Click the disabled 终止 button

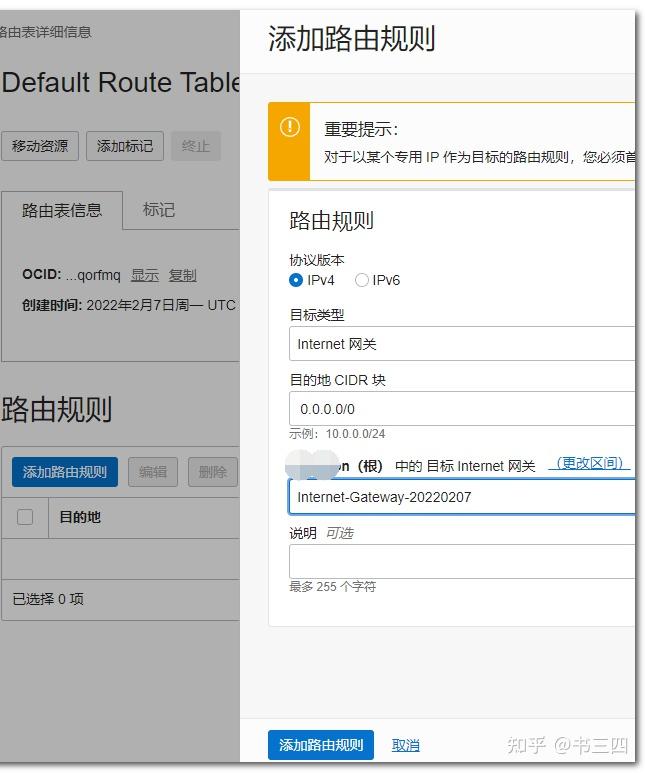tap(196, 146)
